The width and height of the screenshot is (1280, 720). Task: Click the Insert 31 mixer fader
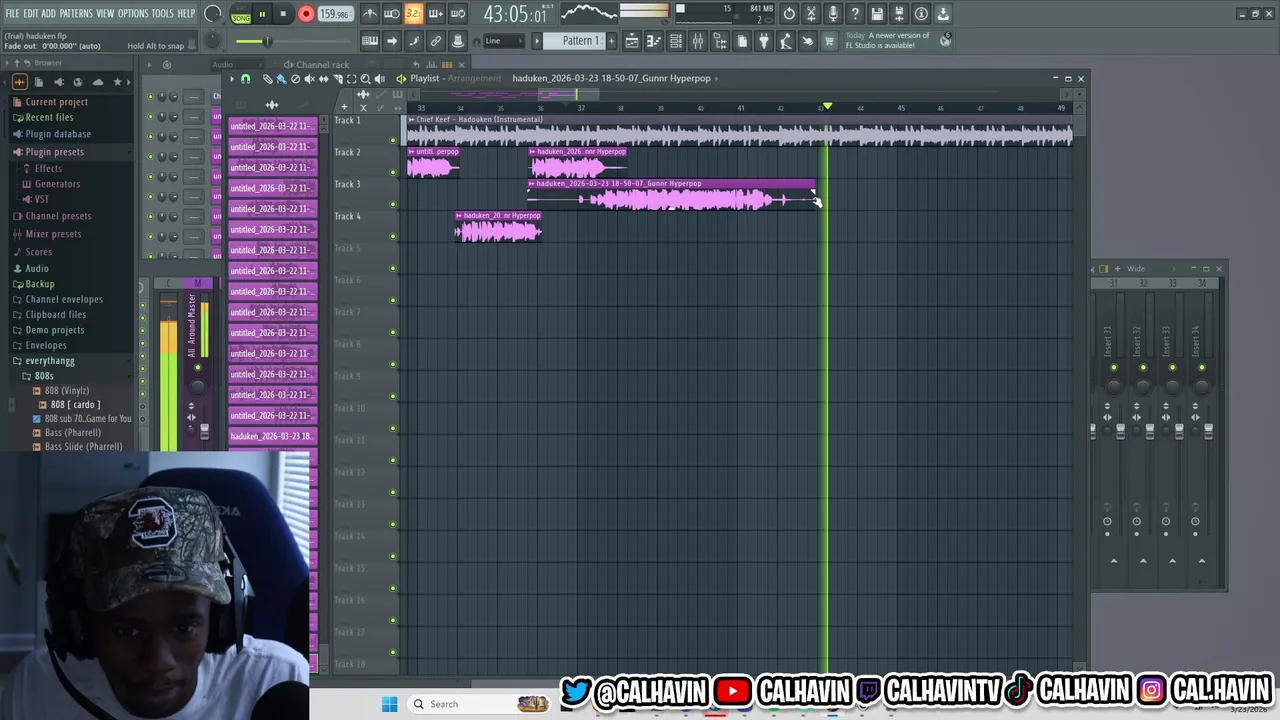pos(1120,431)
